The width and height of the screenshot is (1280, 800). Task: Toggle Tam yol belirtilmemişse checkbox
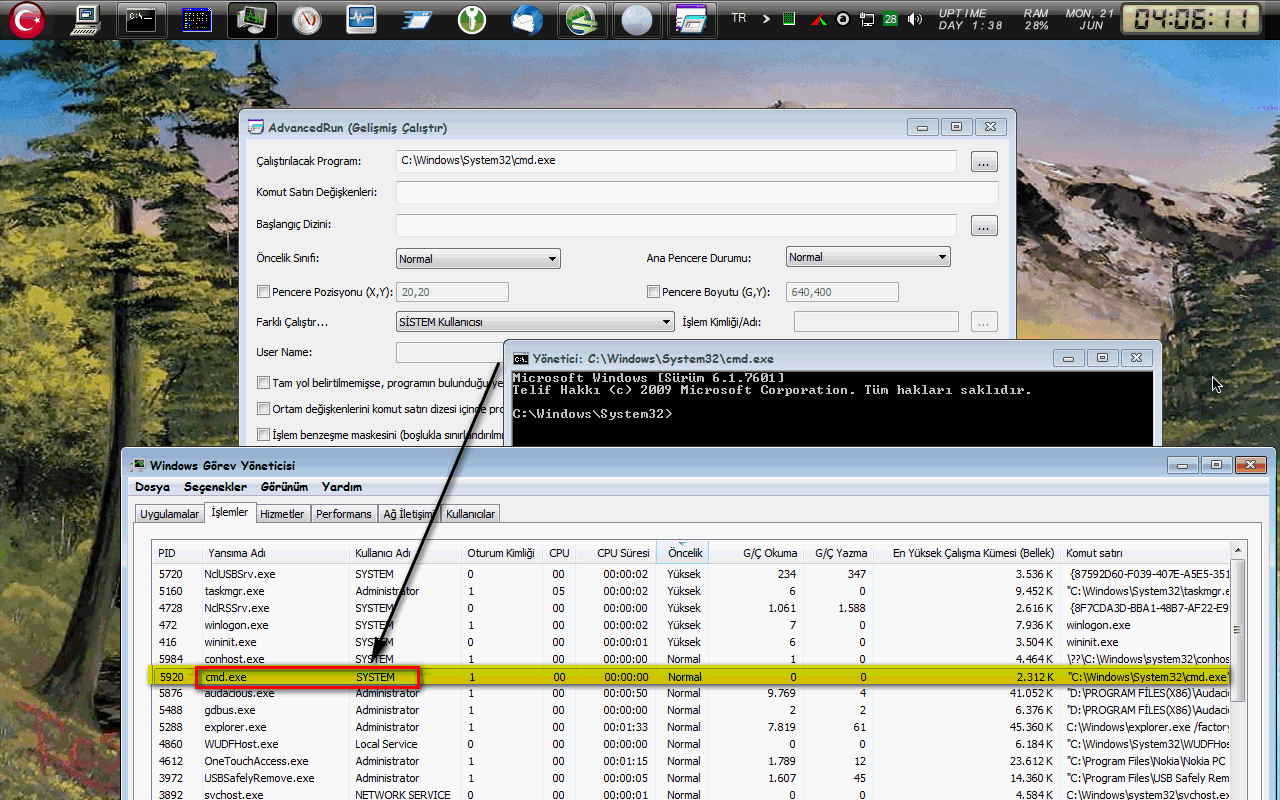tap(264, 383)
